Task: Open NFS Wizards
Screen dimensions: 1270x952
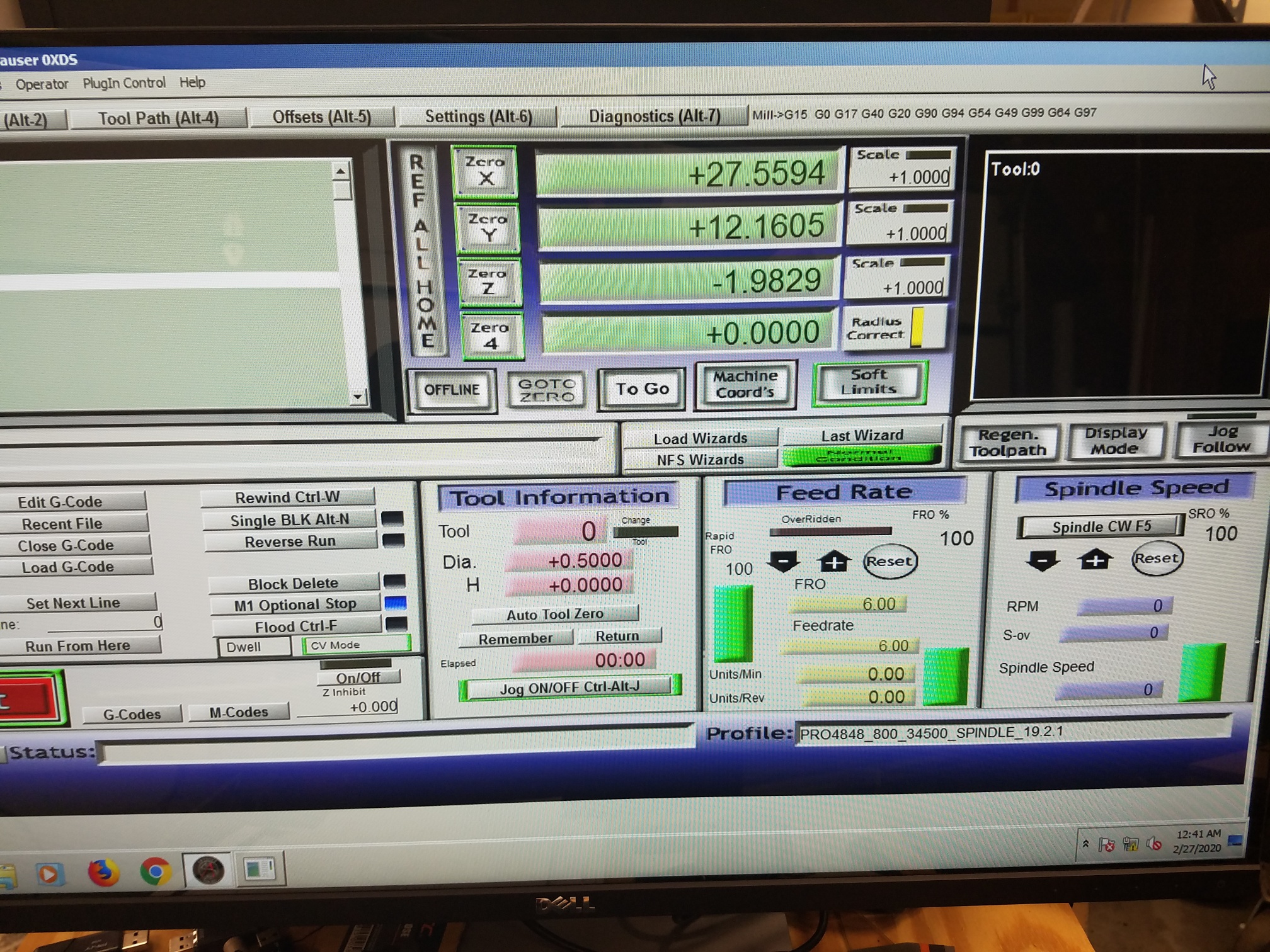Action: [701, 460]
